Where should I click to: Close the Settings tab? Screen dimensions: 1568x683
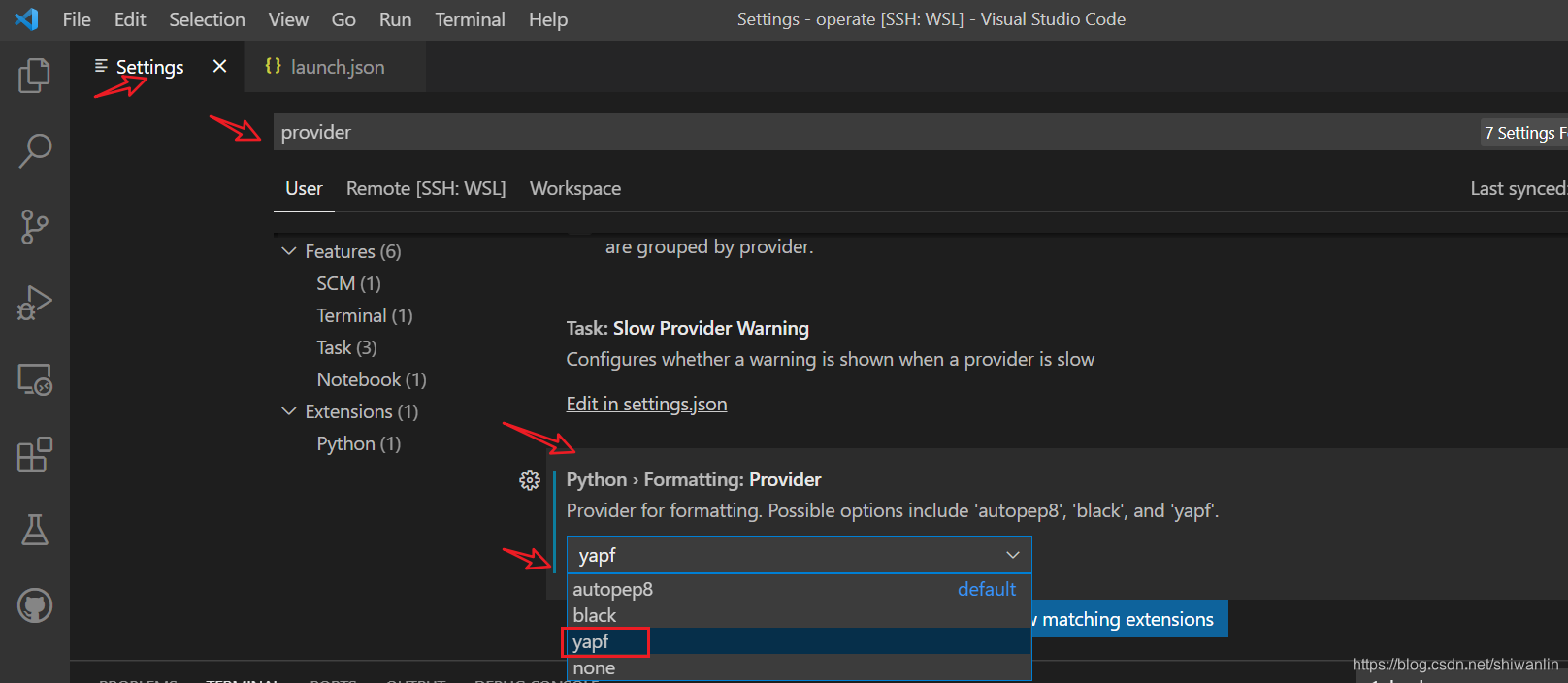point(219,66)
